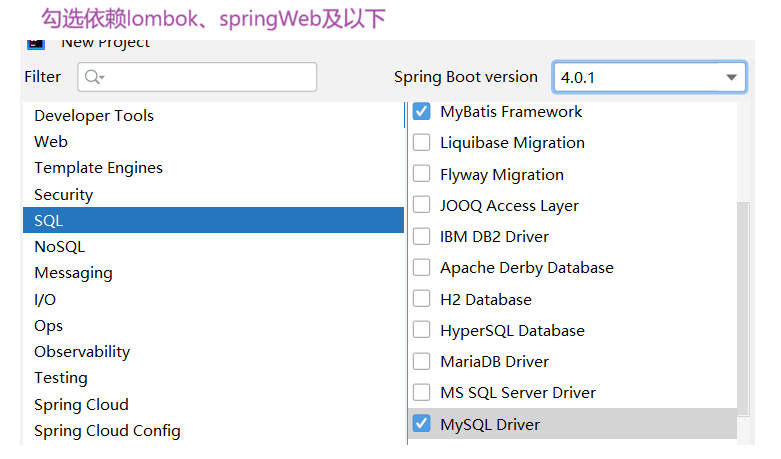
Task: Select NoSQL category
Action: pos(213,246)
